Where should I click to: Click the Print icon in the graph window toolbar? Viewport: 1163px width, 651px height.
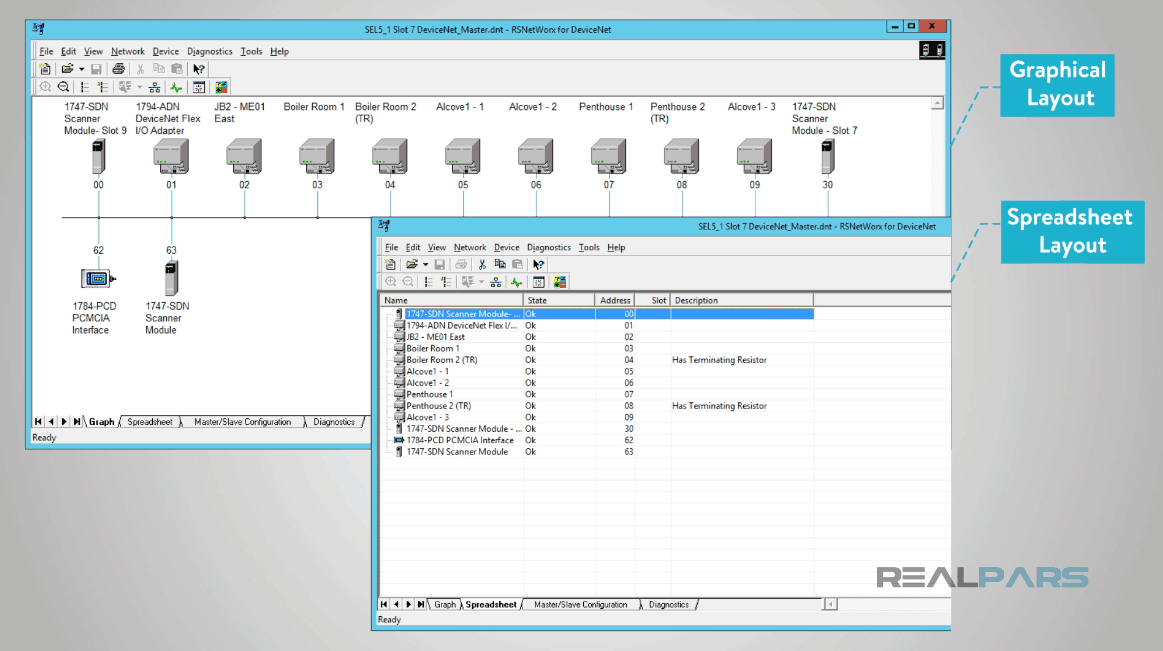coord(118,69)
